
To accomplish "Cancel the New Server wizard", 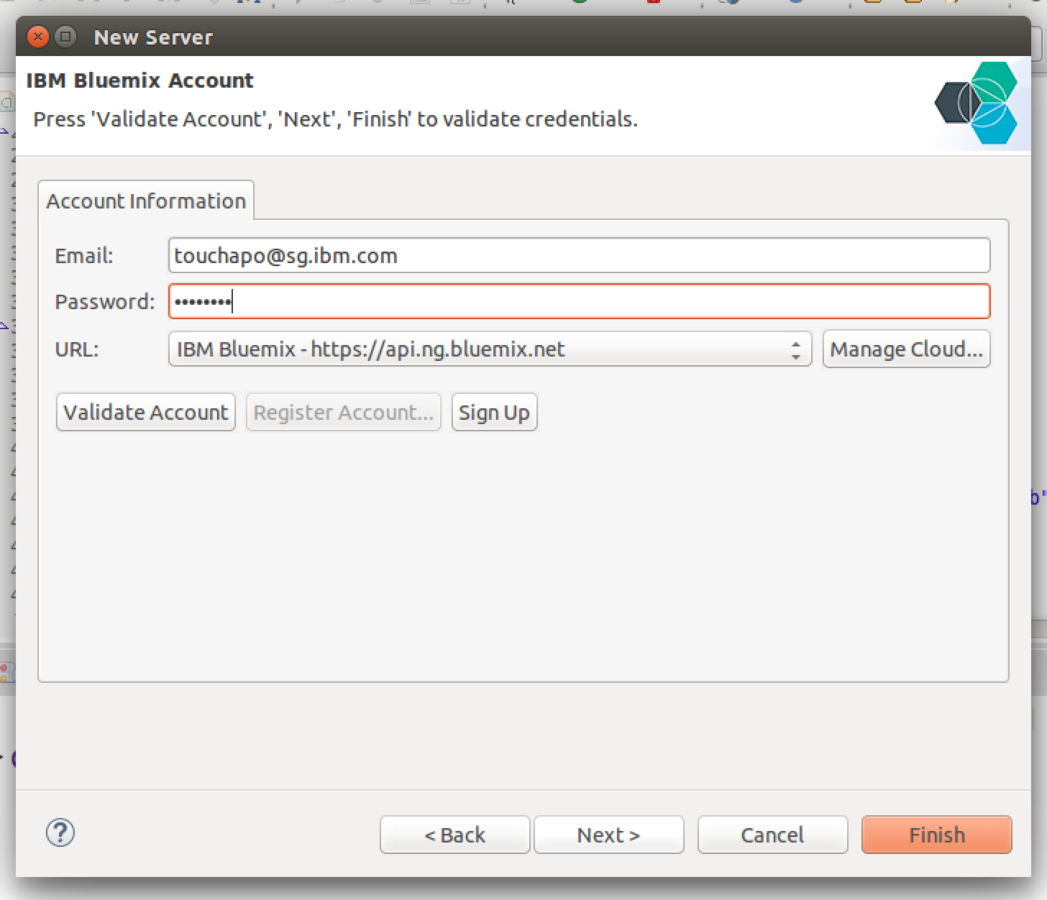I will coord(773,835).
